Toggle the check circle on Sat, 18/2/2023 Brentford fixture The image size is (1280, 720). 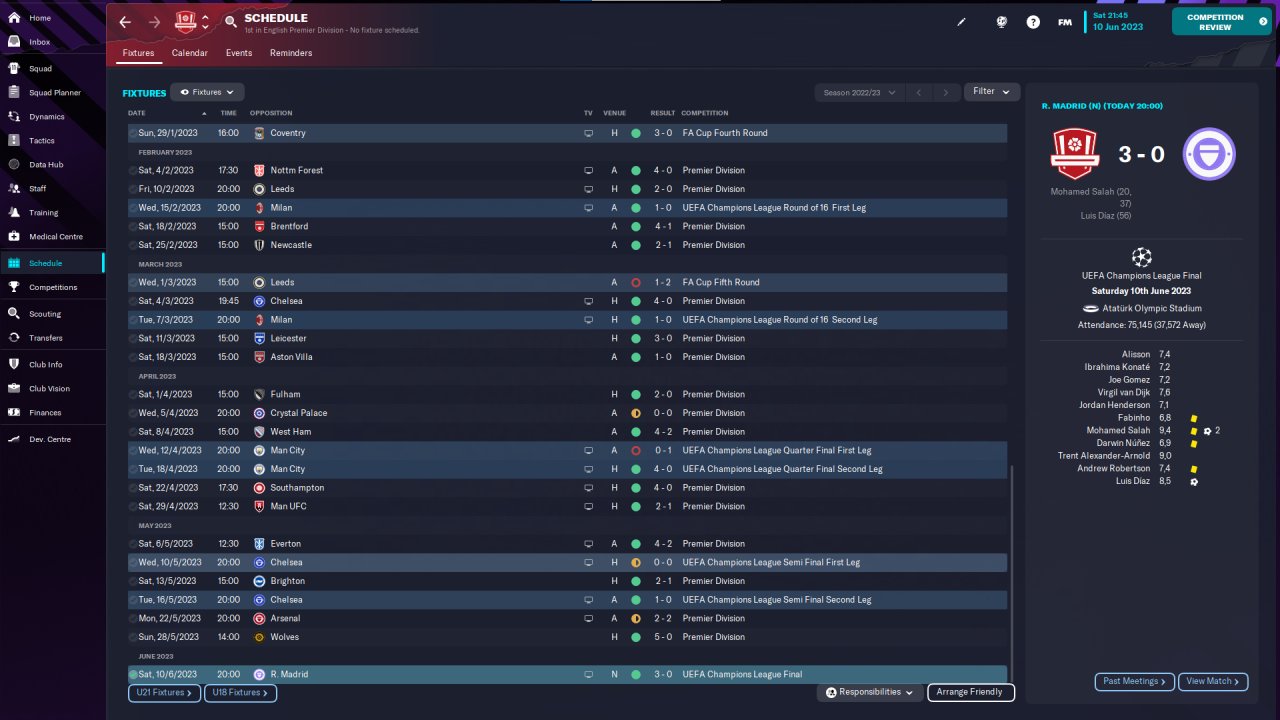134,226
